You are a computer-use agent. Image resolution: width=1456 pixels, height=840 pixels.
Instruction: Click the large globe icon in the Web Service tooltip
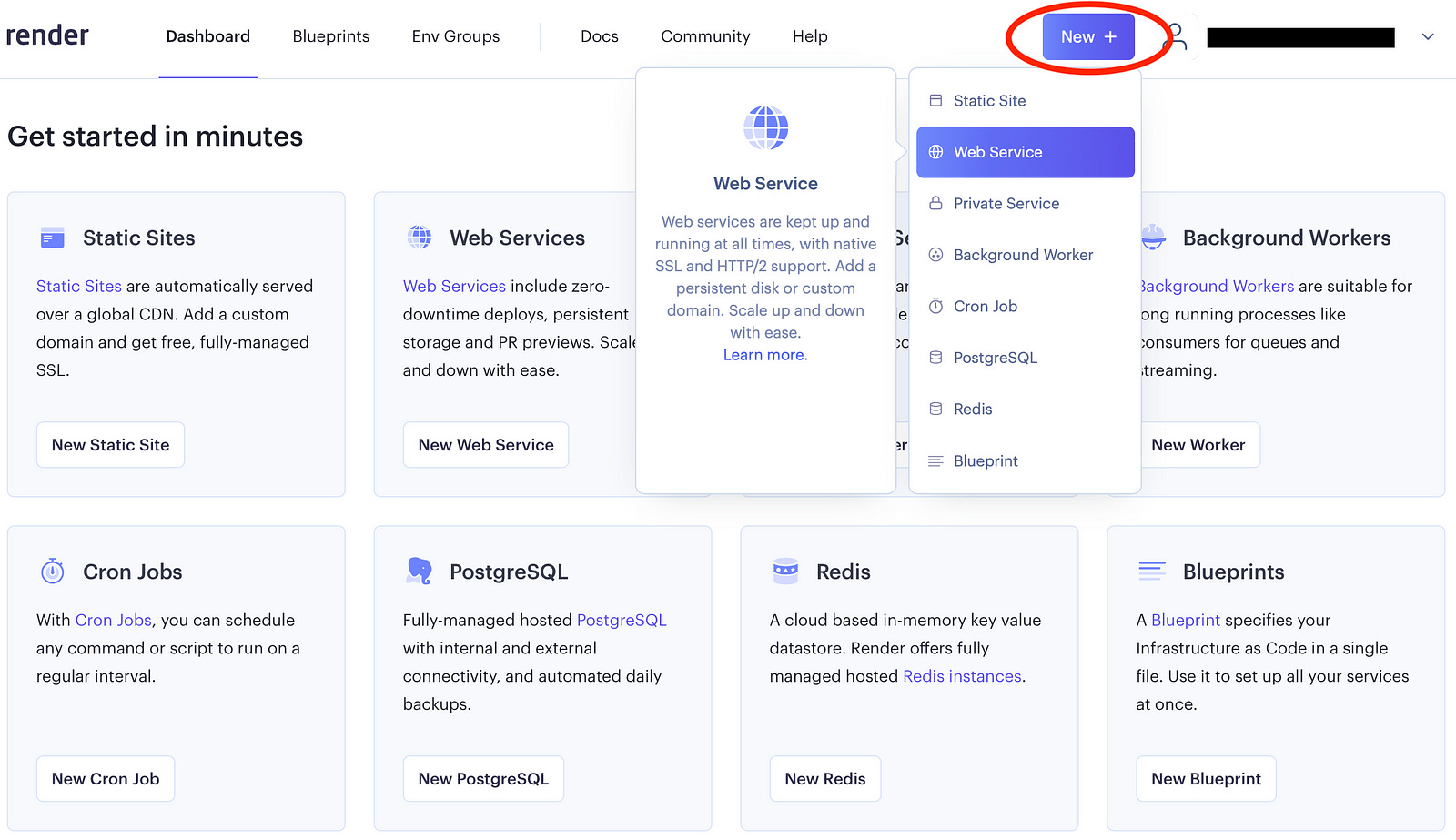[766, 127]
